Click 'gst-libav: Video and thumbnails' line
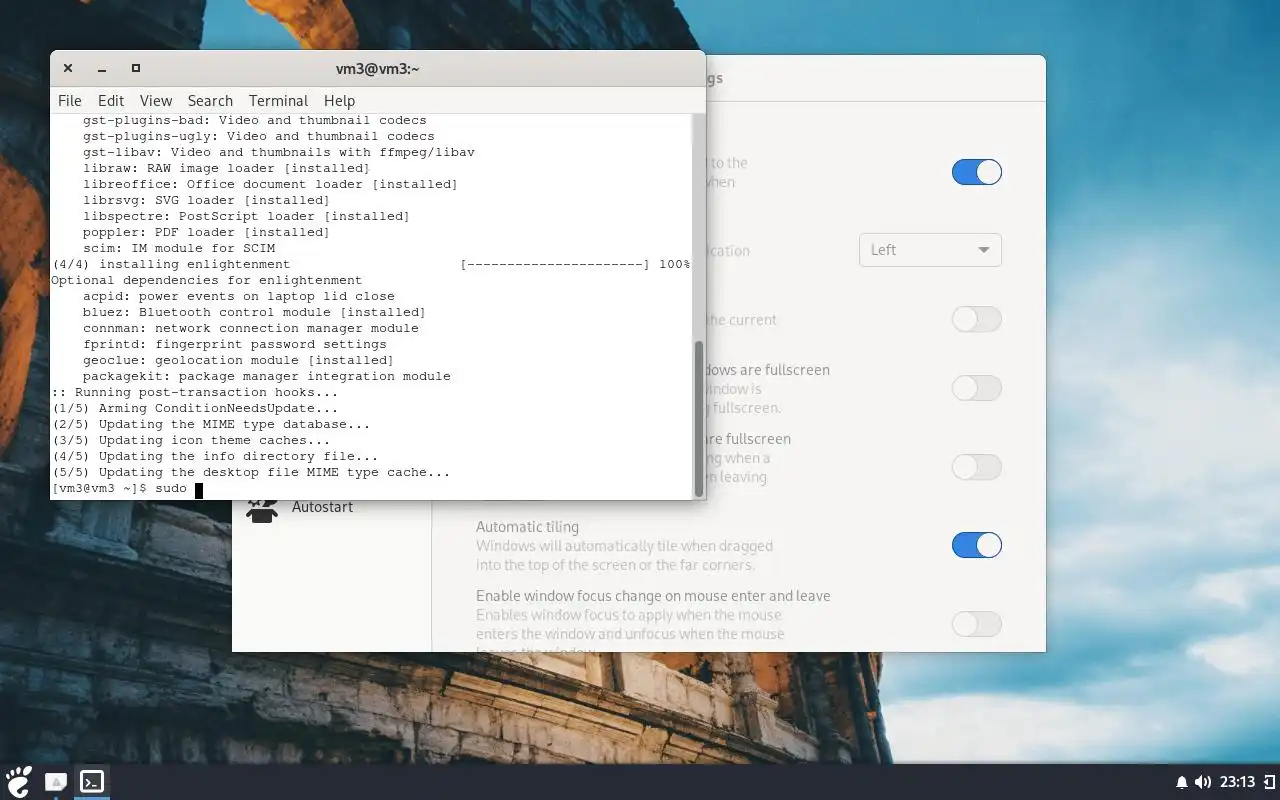The width and height of the screenshot is (1280, 800). coord(279,152)
